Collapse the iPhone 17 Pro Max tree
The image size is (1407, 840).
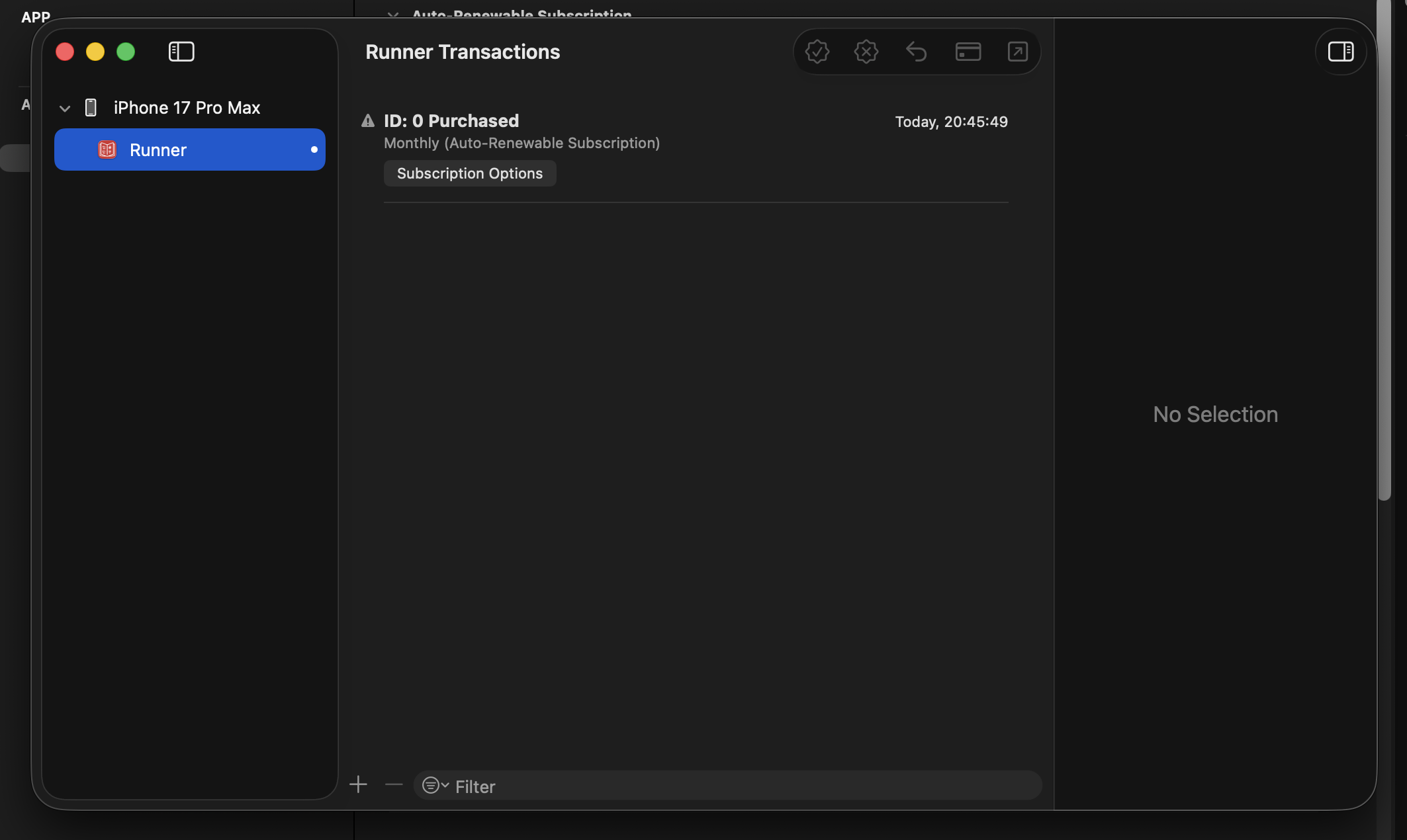pos(65,108)
